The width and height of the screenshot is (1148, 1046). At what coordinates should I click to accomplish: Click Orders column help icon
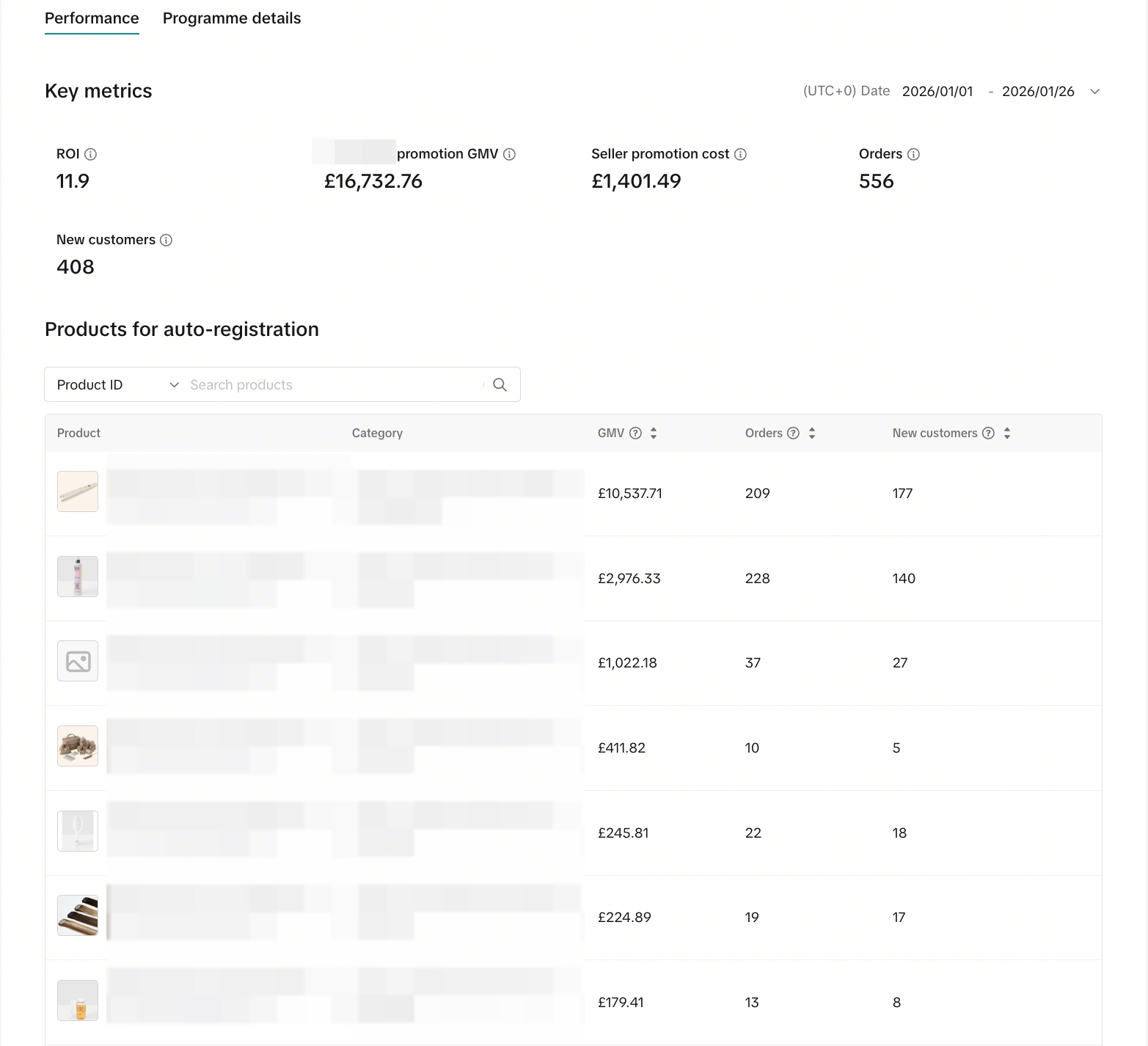click(794, 433)
